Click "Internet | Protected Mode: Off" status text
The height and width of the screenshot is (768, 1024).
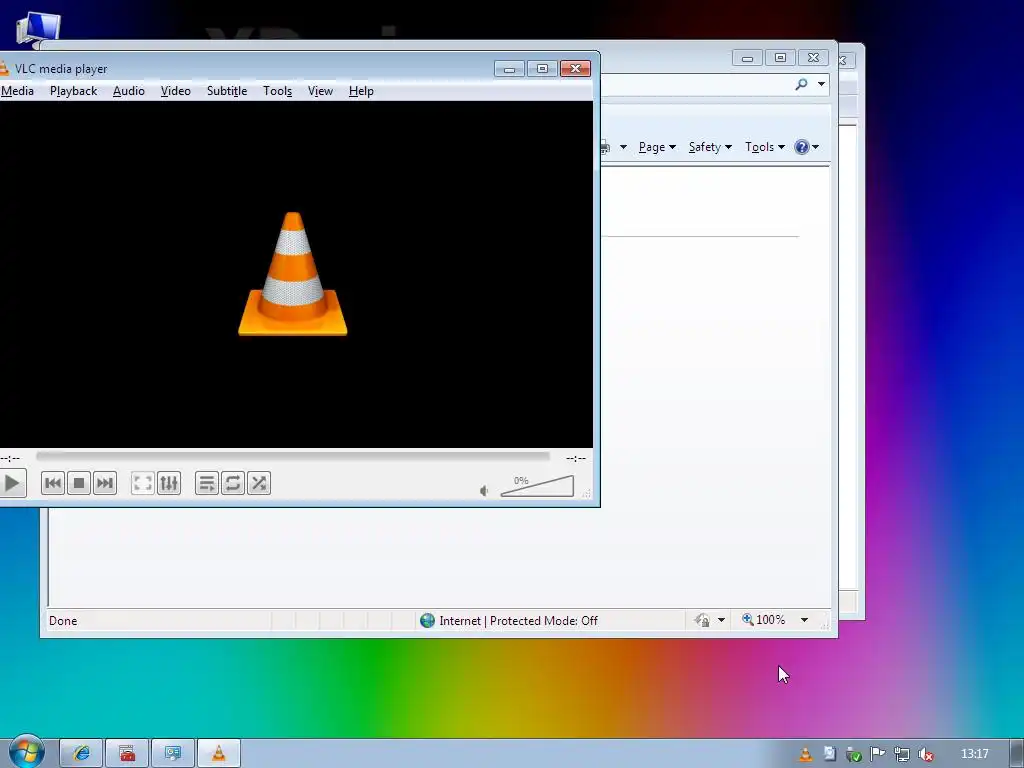pos(519,620)
